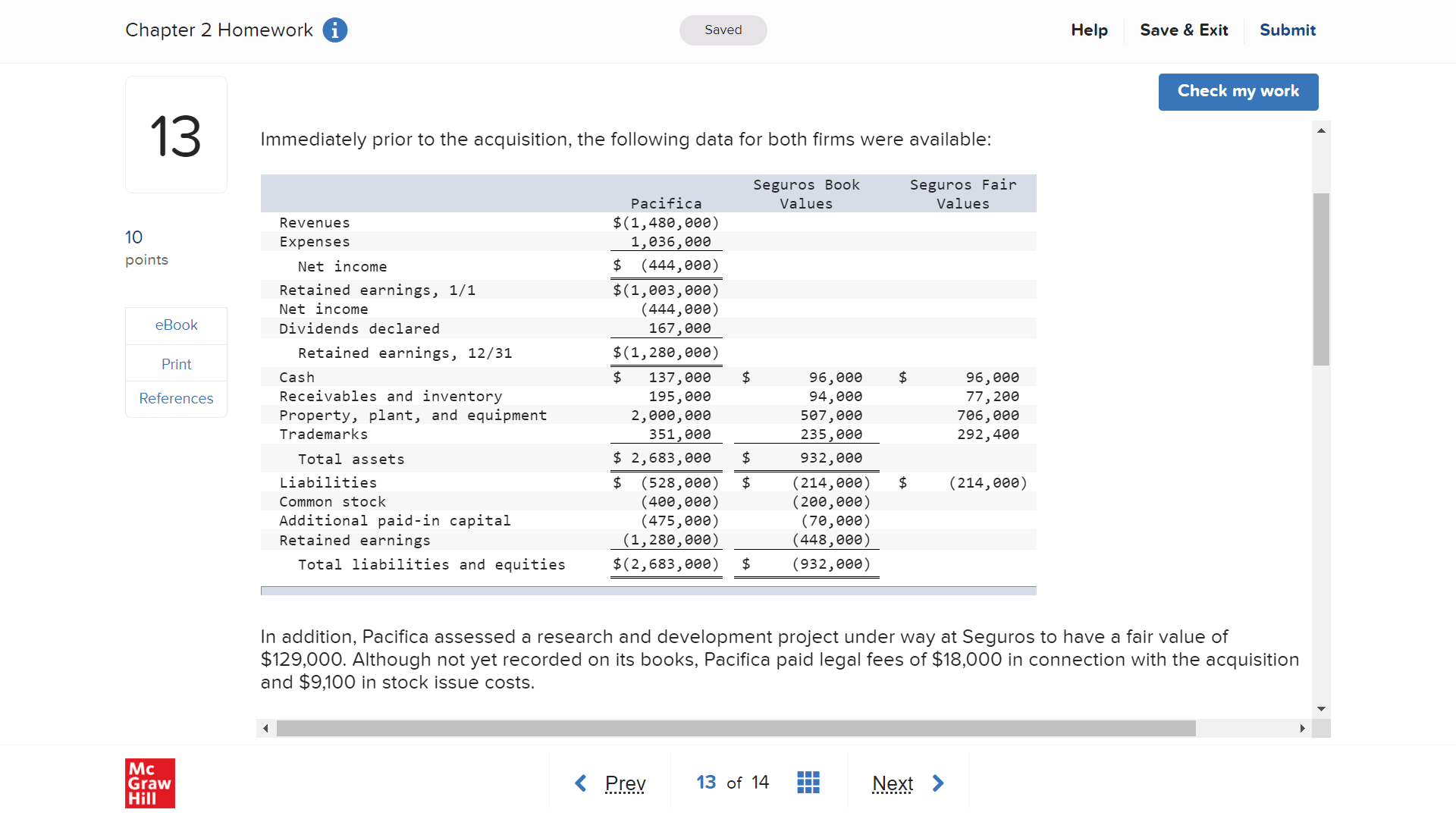Click the McGraw Hill logo
The width and height of the screenshot is (1456, 819).
click(x=149, y=783)
